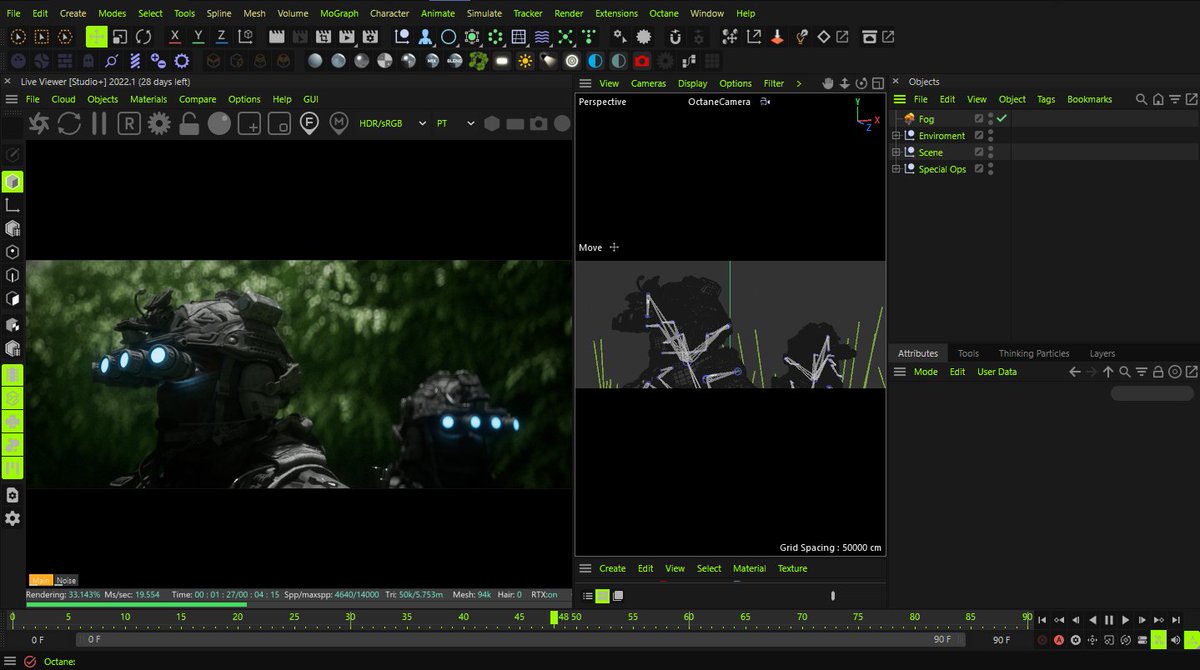This screenshot has width=1200, height=670.
Task: Pause the Live Viewer render
Action: pyautogui.click(x=99, y=124)
